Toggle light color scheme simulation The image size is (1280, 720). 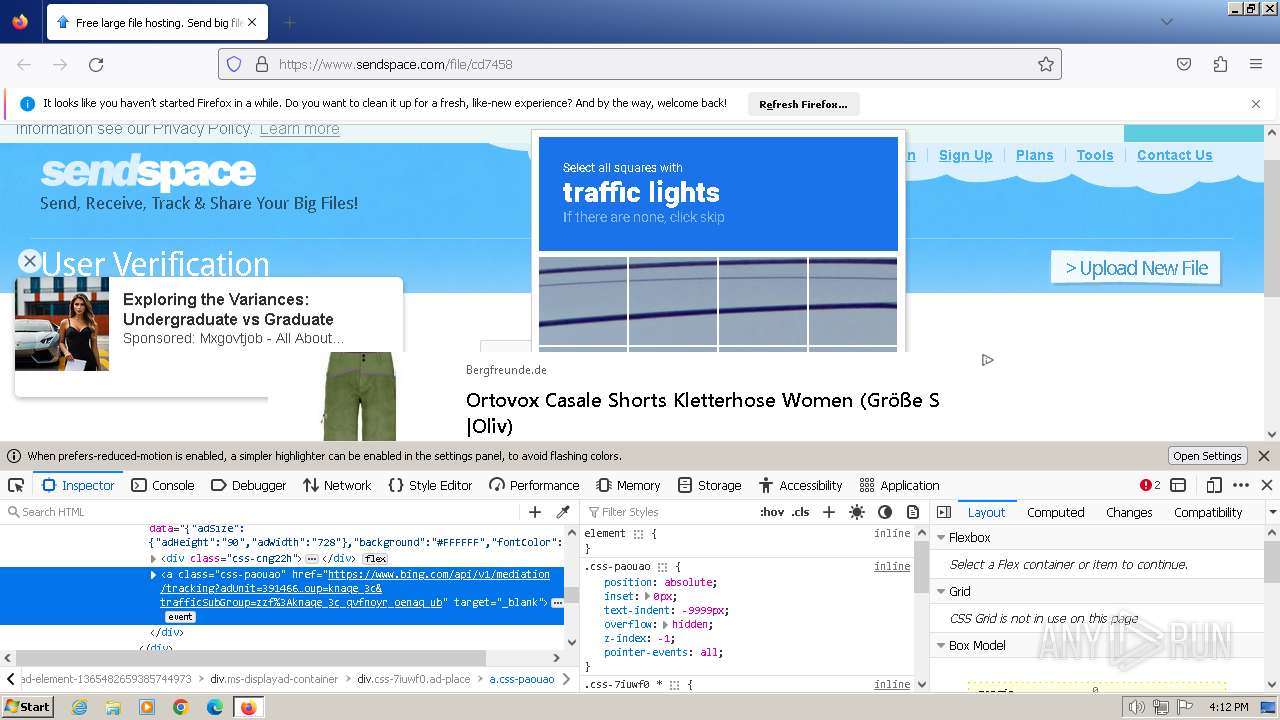(x=857, y=512)
